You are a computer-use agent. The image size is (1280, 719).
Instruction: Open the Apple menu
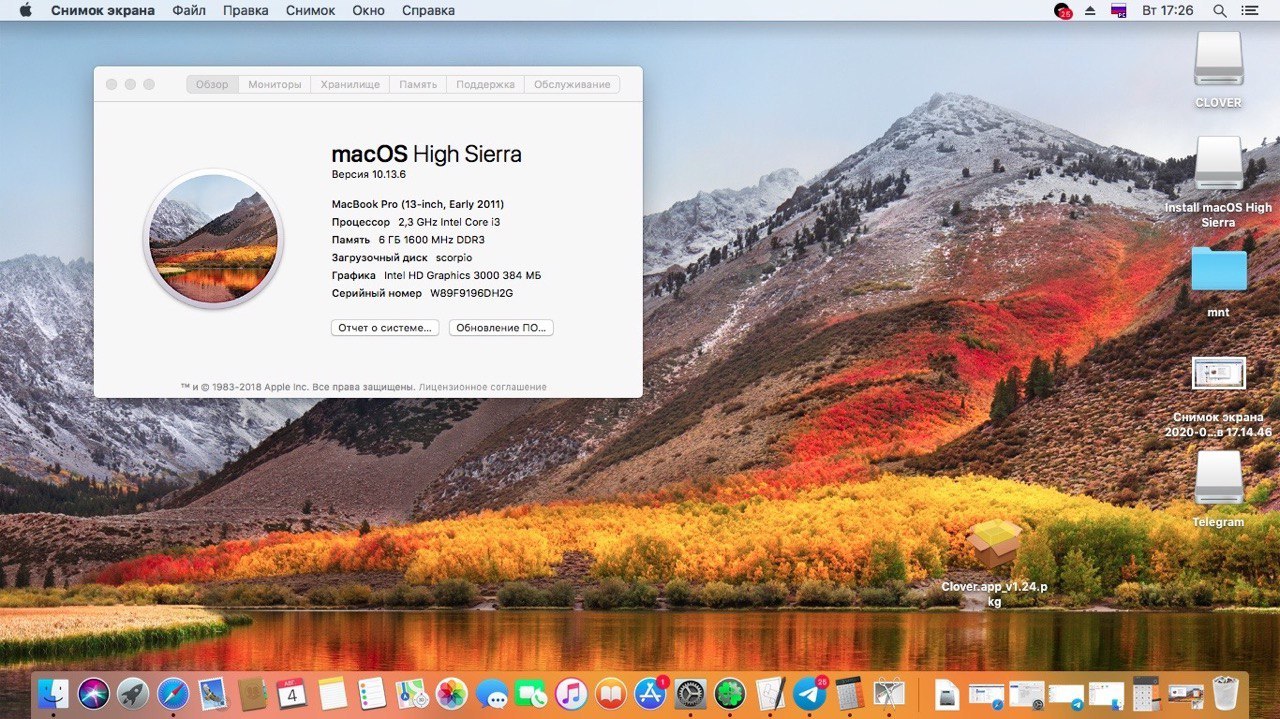pos(25,10)
